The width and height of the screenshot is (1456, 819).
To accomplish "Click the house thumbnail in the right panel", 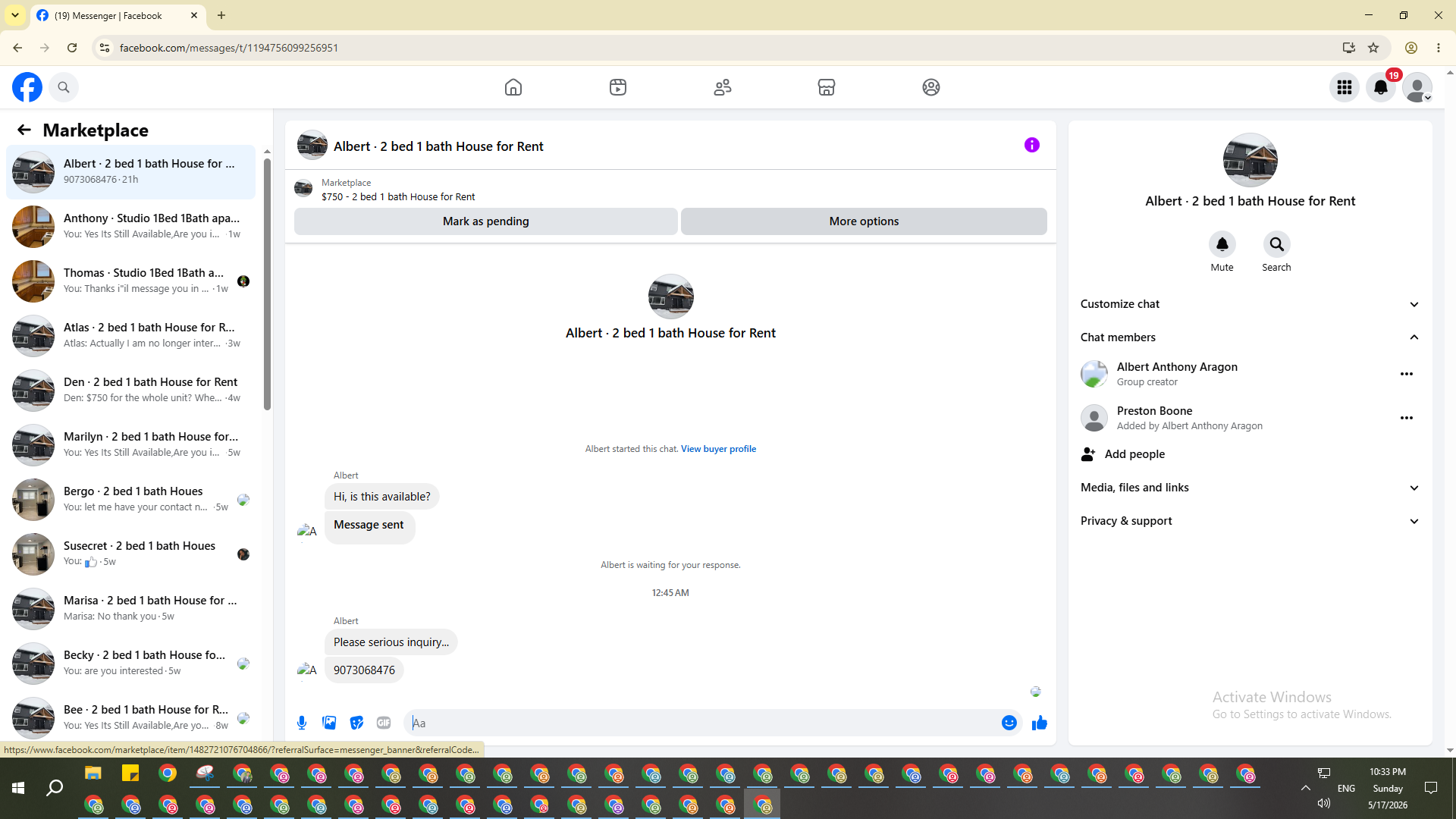I will [x=1250, y=160].
